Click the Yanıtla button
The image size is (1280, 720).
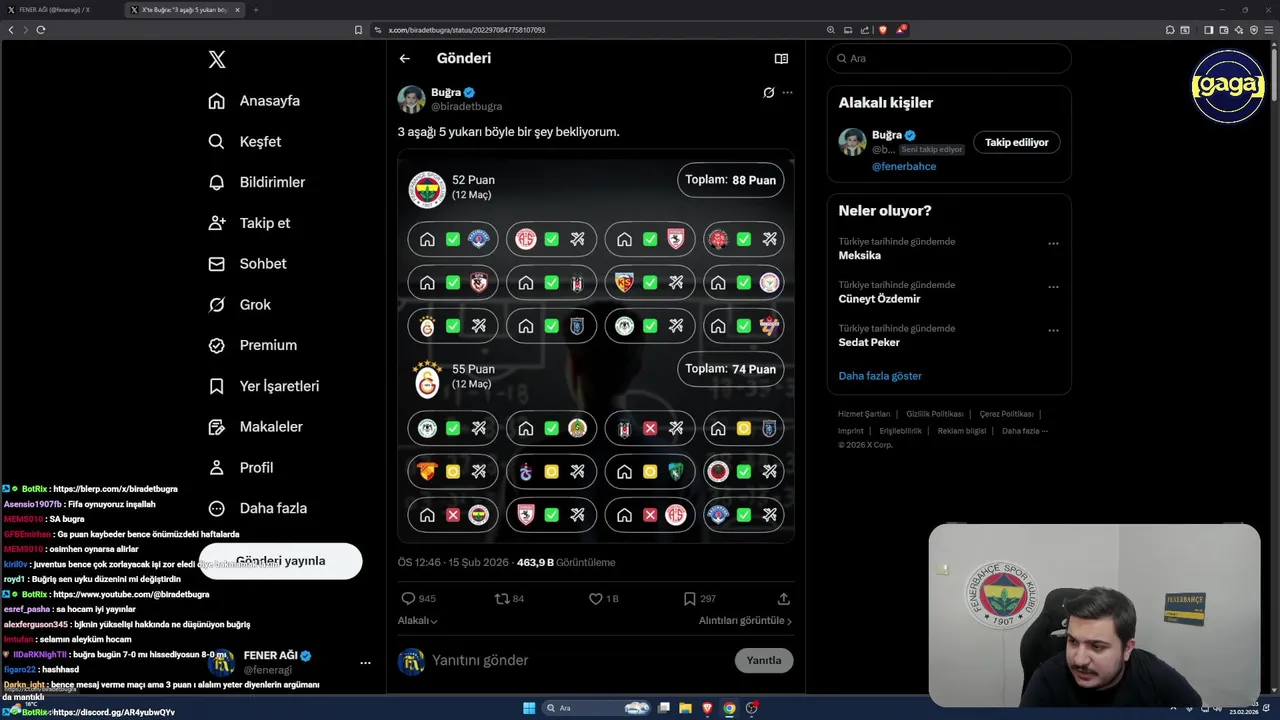click(764, 660)
